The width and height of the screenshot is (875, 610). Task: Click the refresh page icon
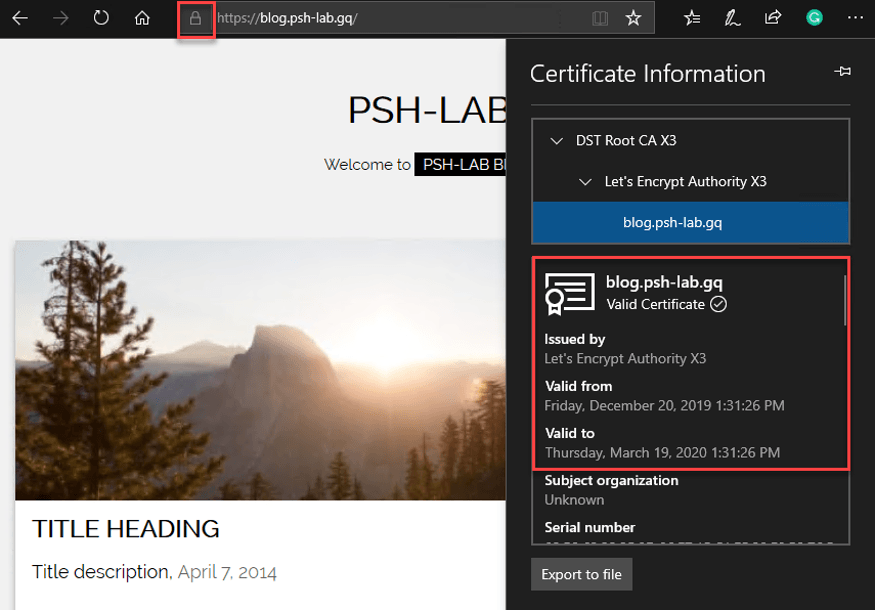tap(101, 18)
